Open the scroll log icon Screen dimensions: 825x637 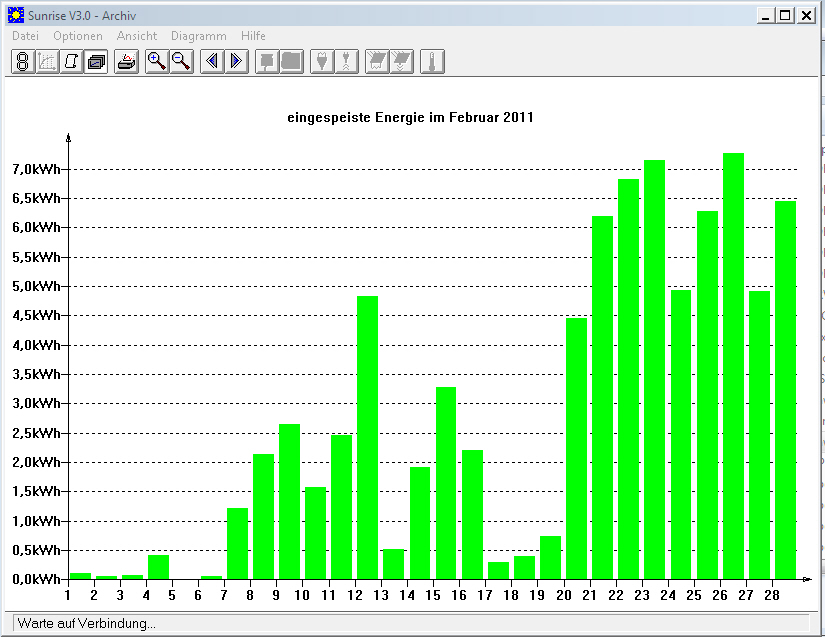72,62
